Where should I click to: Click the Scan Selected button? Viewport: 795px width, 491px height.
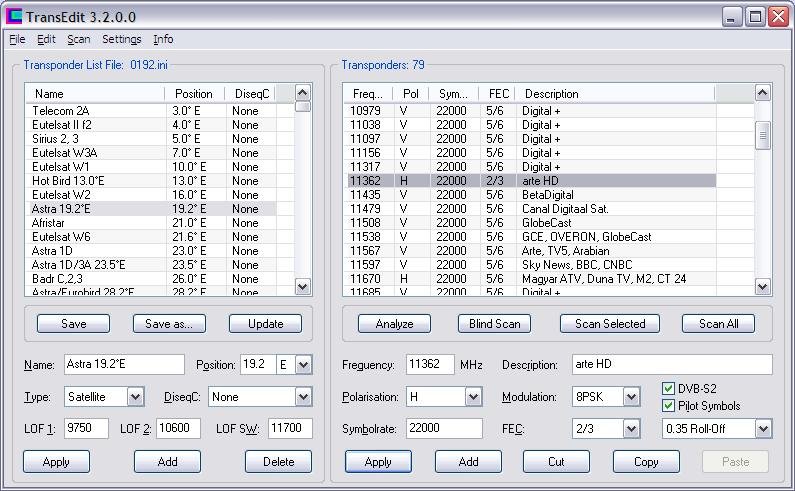tap(610, 323)
